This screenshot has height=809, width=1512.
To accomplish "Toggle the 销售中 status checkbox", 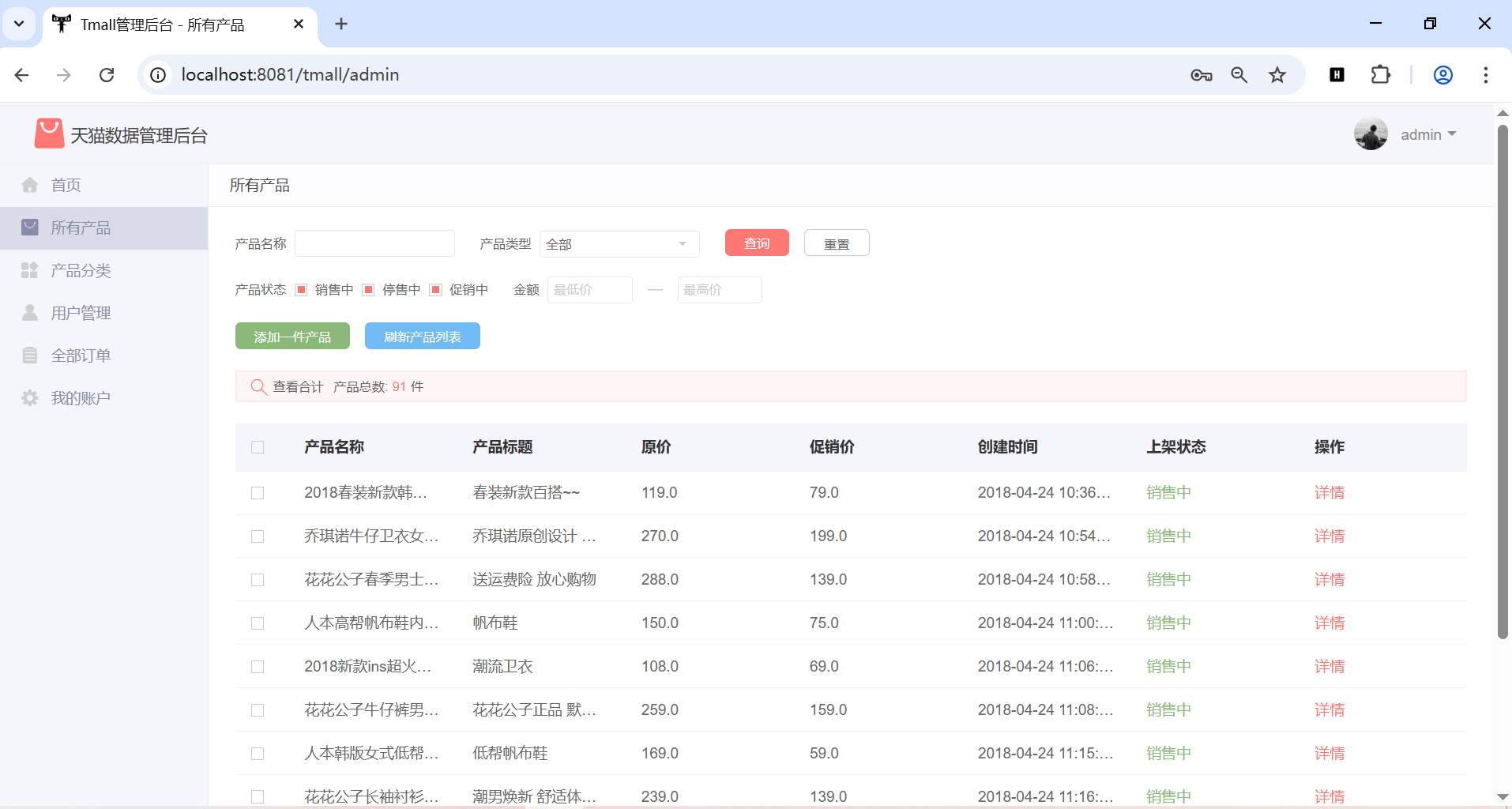I will (x=301, y=290).
